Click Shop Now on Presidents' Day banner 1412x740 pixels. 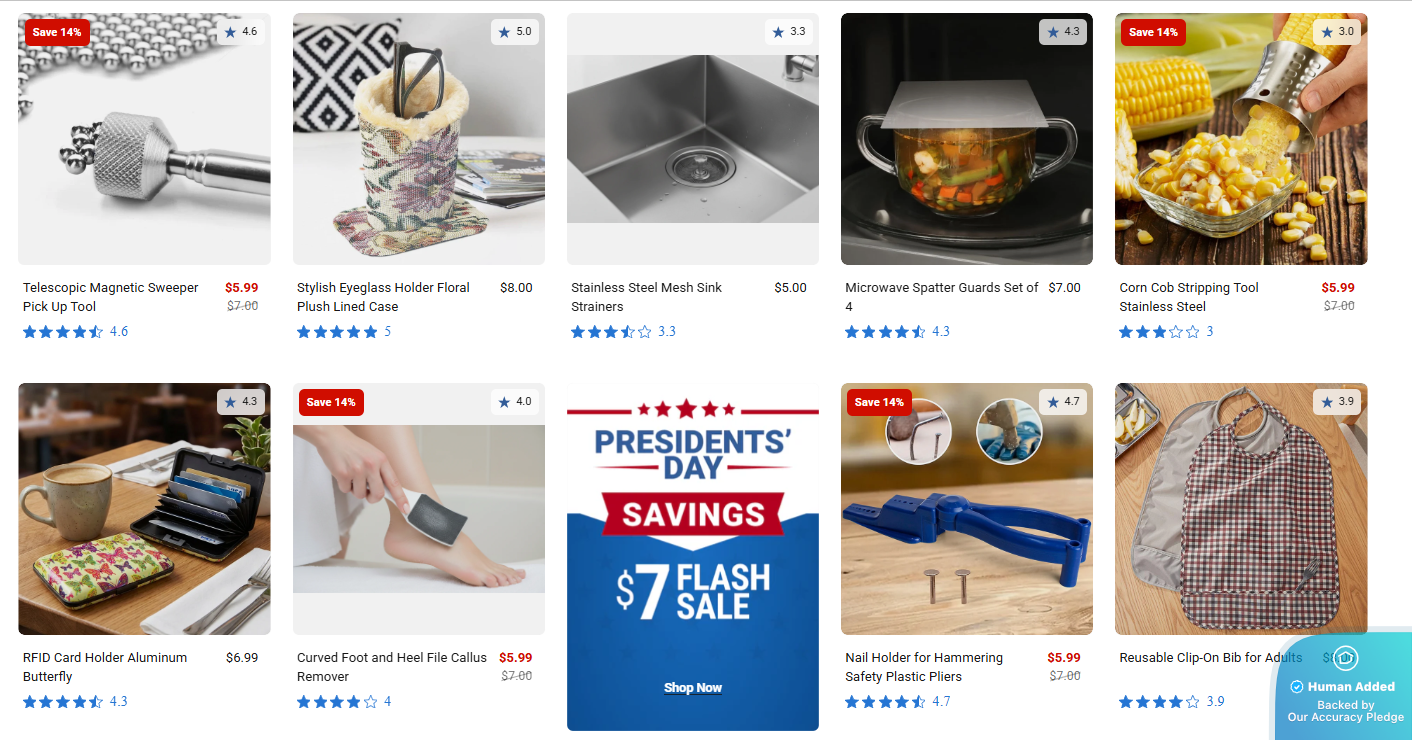click(693, 688)
